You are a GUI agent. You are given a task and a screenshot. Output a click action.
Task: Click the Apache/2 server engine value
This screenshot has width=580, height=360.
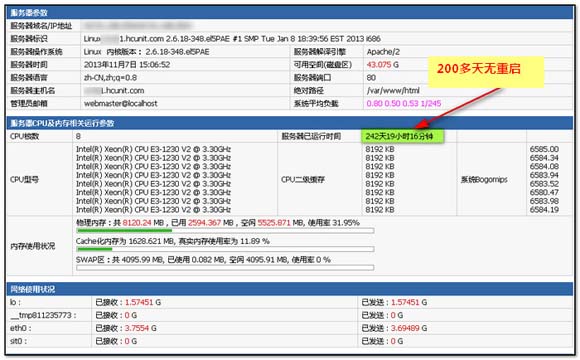point(383,52)
